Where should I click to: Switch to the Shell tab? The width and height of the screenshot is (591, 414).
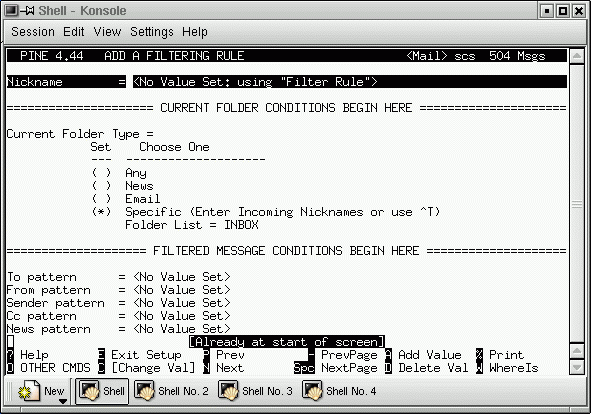102,391
